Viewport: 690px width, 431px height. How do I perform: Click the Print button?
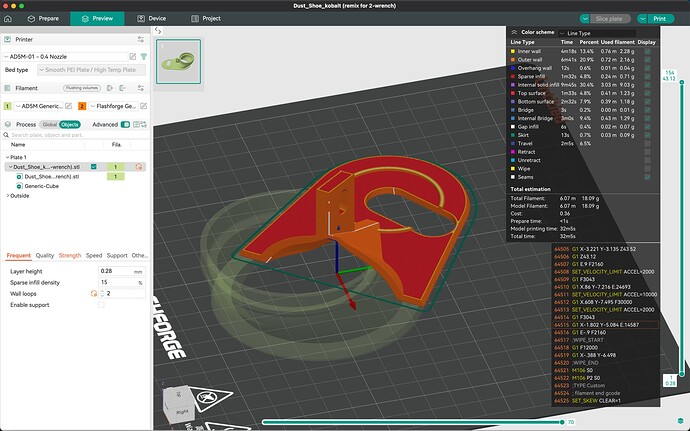pyautogui.click(x=658, y=18)
